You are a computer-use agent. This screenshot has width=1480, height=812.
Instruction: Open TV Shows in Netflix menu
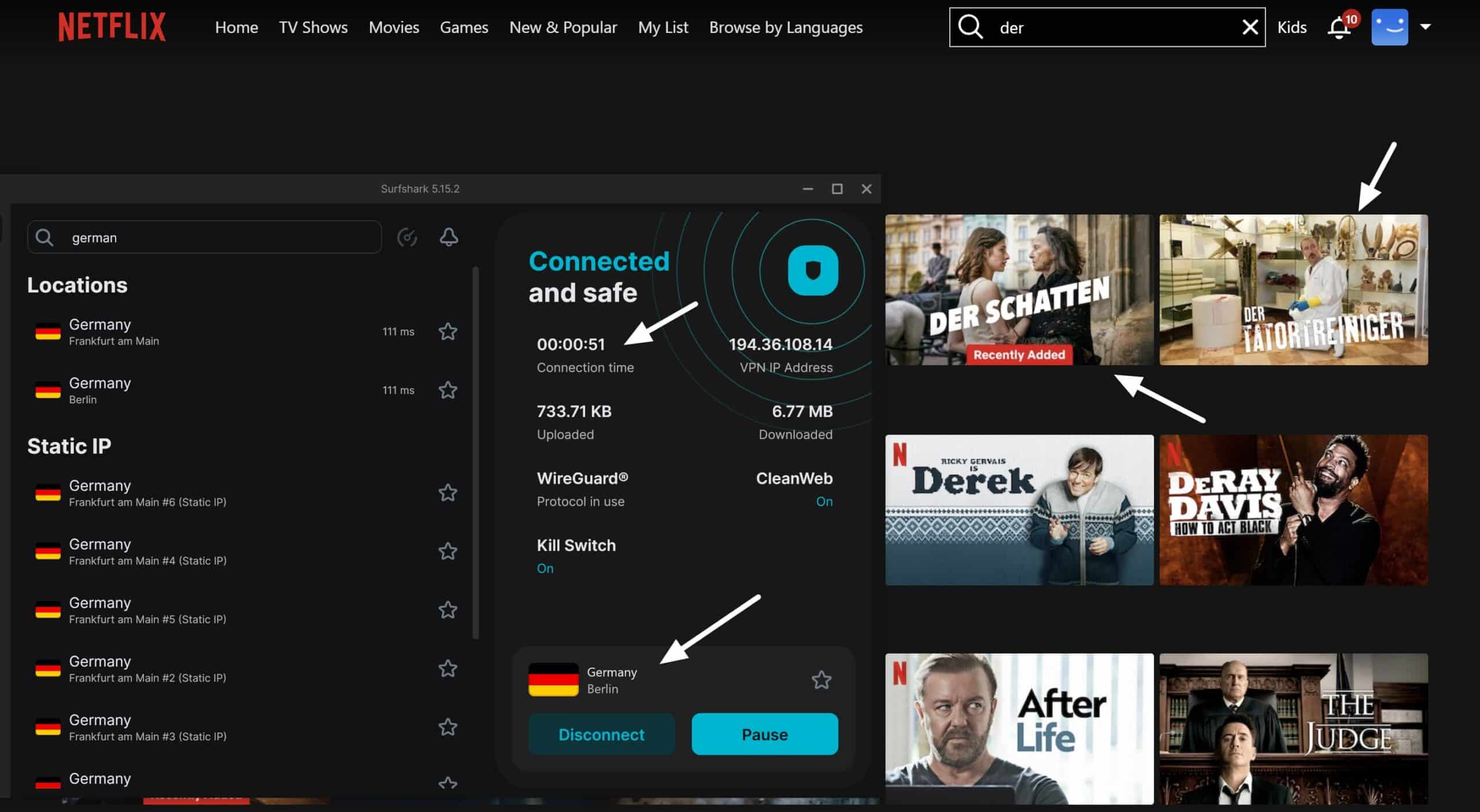pyautogui.click(x=313, y=27)
